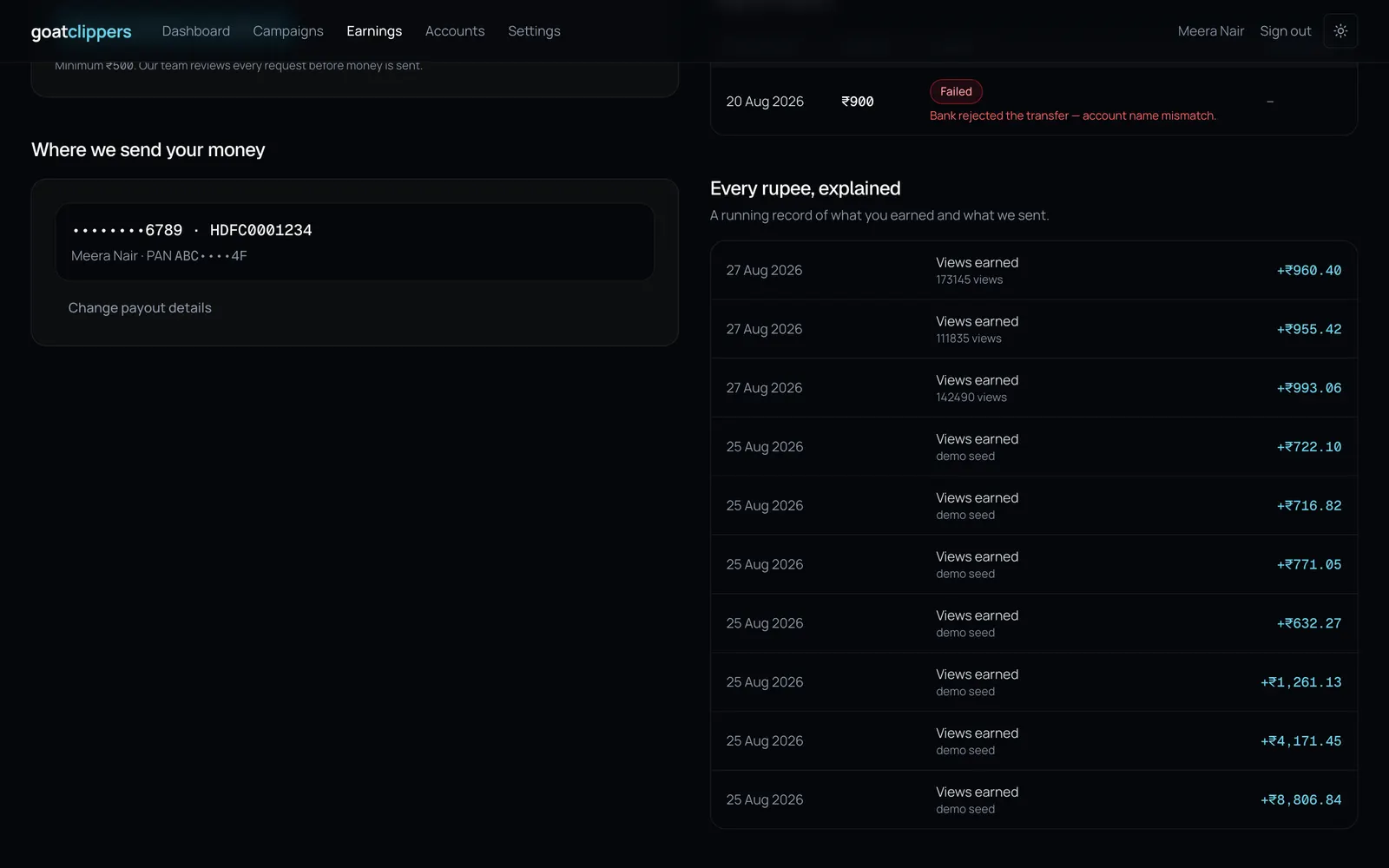Select the +₹1,261.13 earnings amount
The width and height of the screenshot is (1389, 868).
[1301, 682]
